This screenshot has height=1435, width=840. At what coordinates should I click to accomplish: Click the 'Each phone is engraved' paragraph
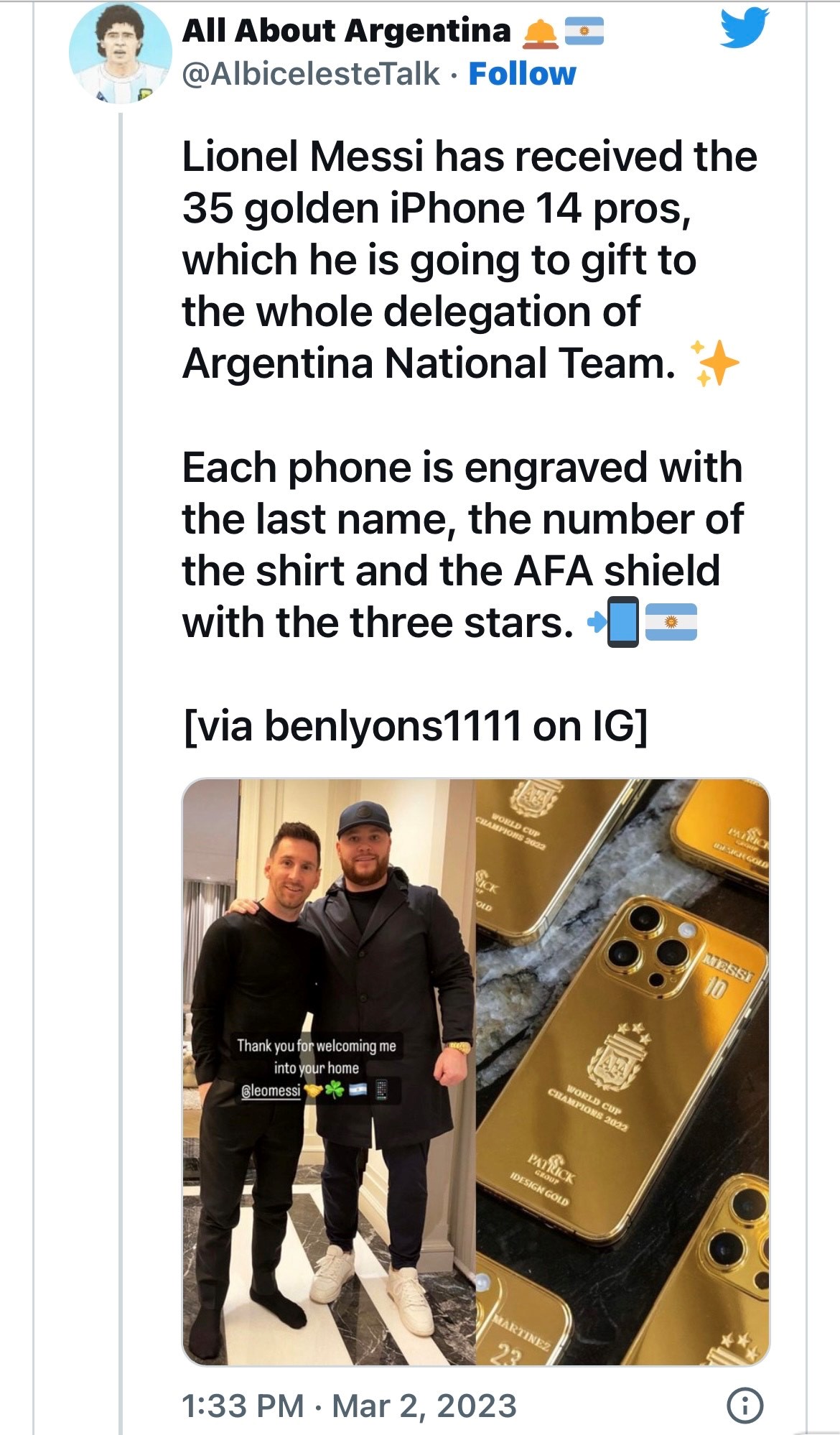[461, 544]
